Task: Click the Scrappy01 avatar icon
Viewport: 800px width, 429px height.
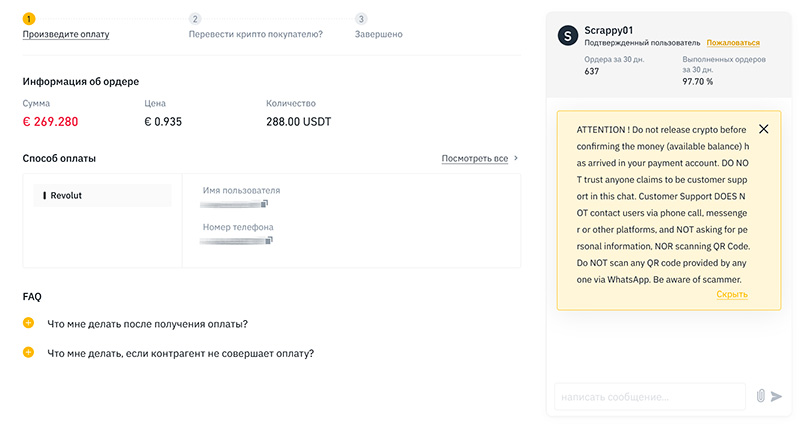Action: pyautogui.click(x=568, y=35)
